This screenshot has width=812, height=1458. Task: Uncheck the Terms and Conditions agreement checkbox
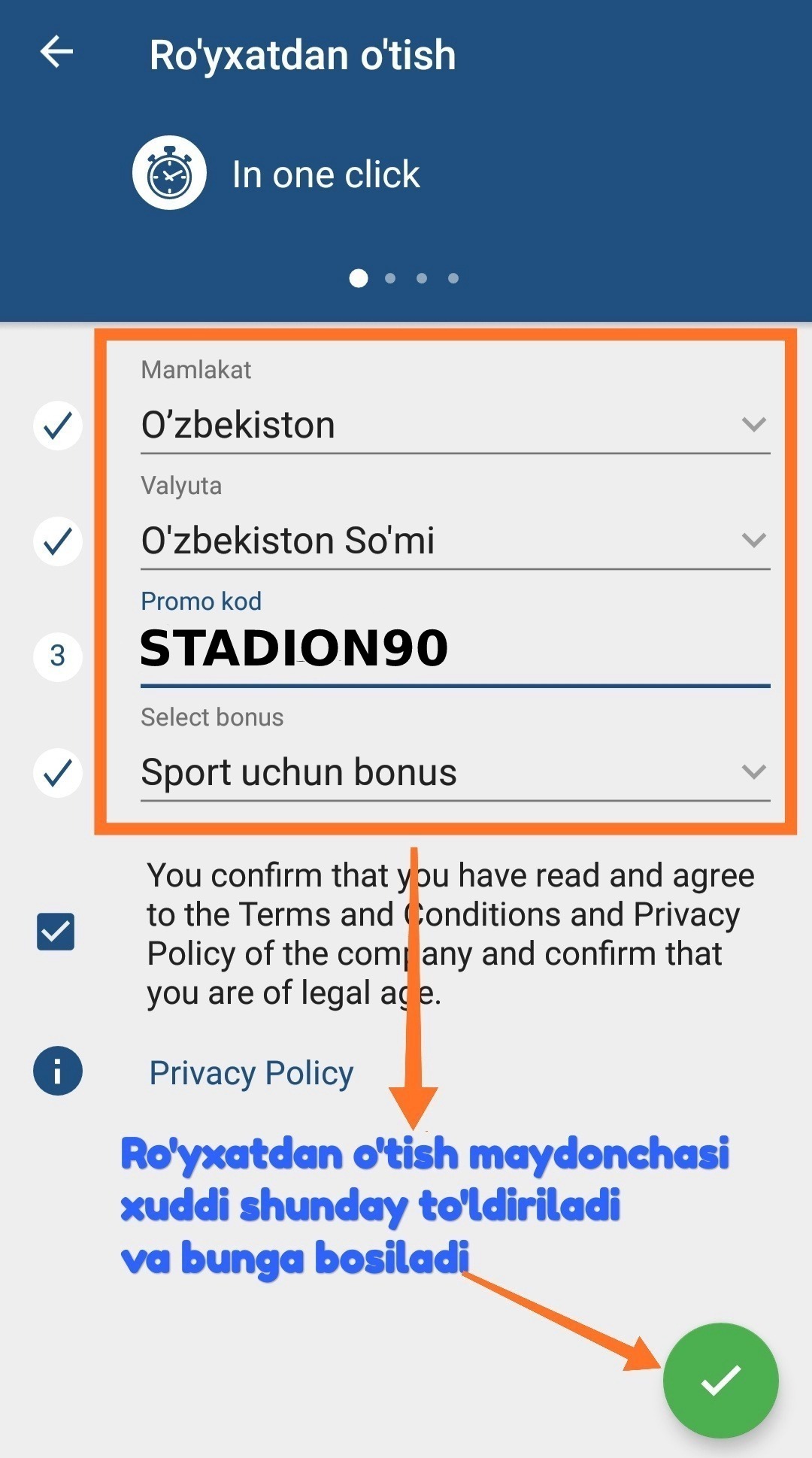[x=56, y=932]
